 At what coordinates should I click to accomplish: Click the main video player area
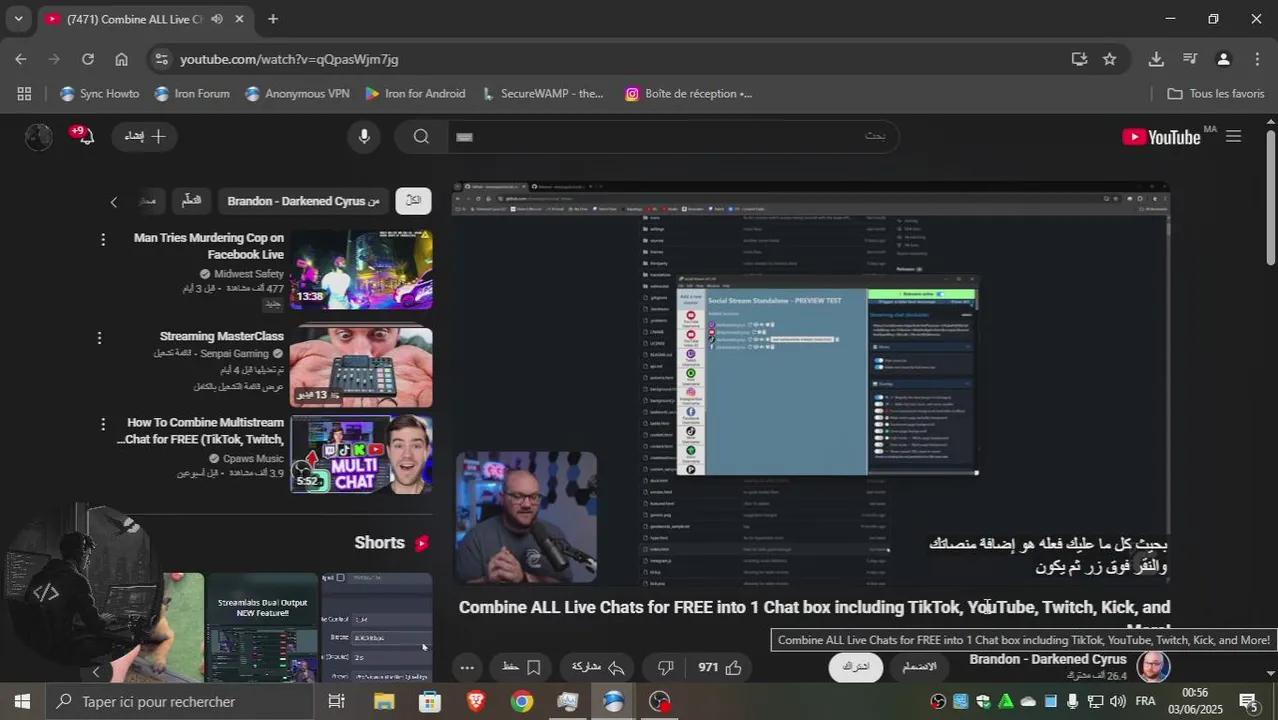[x=811, y=383]
